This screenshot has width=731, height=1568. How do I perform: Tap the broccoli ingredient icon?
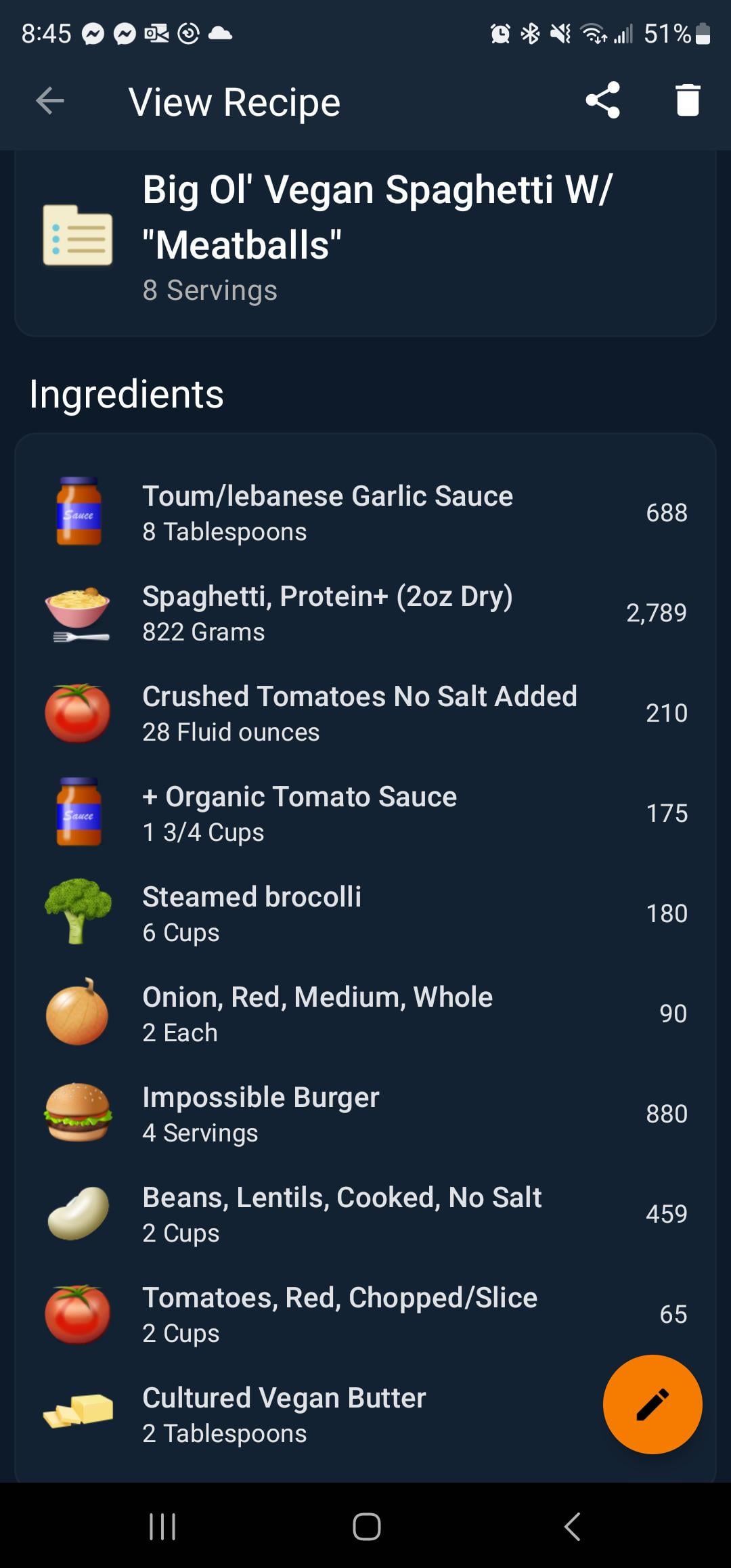[x=78, y=911]
